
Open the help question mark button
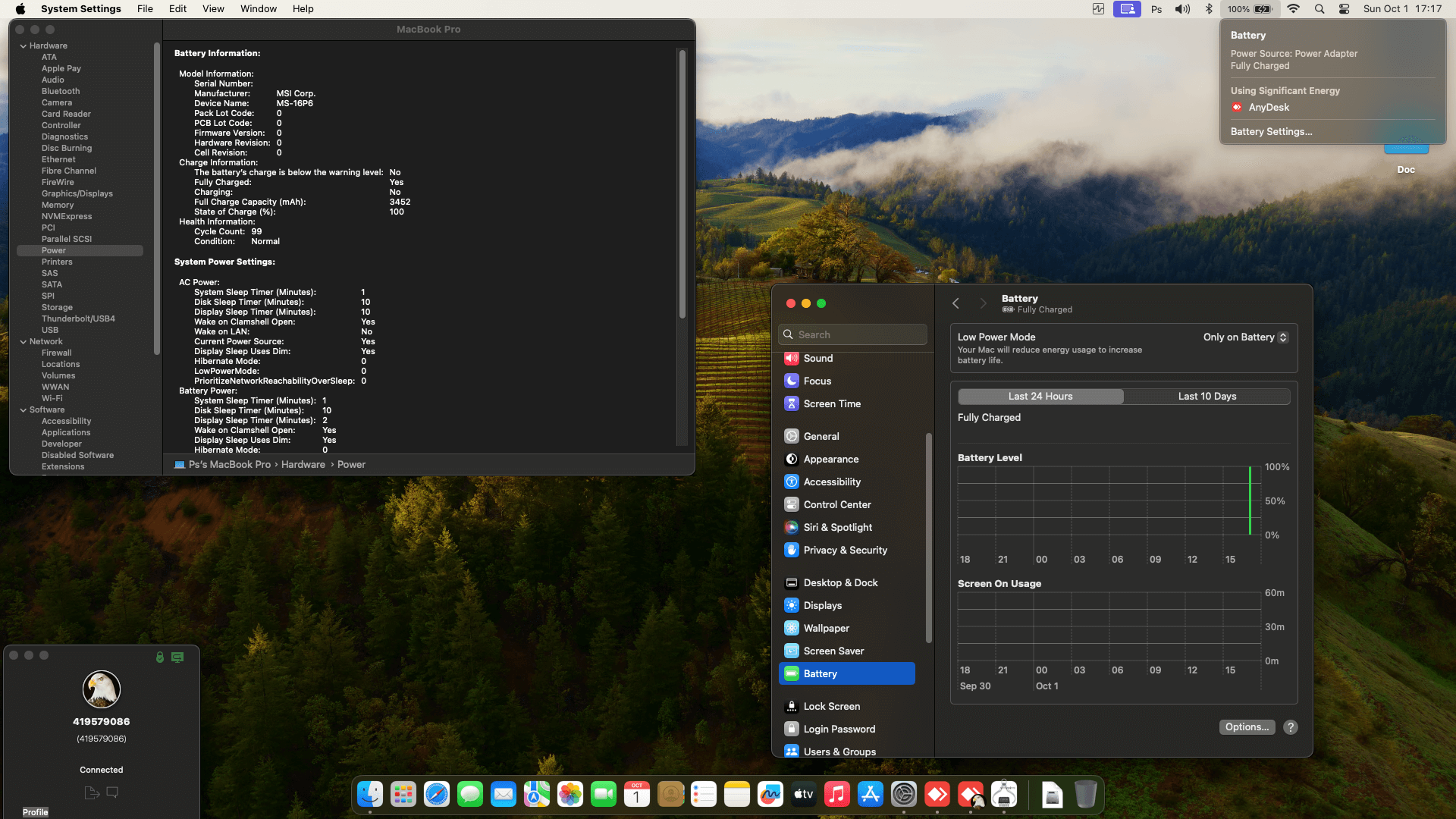[x=1291, y=727]
